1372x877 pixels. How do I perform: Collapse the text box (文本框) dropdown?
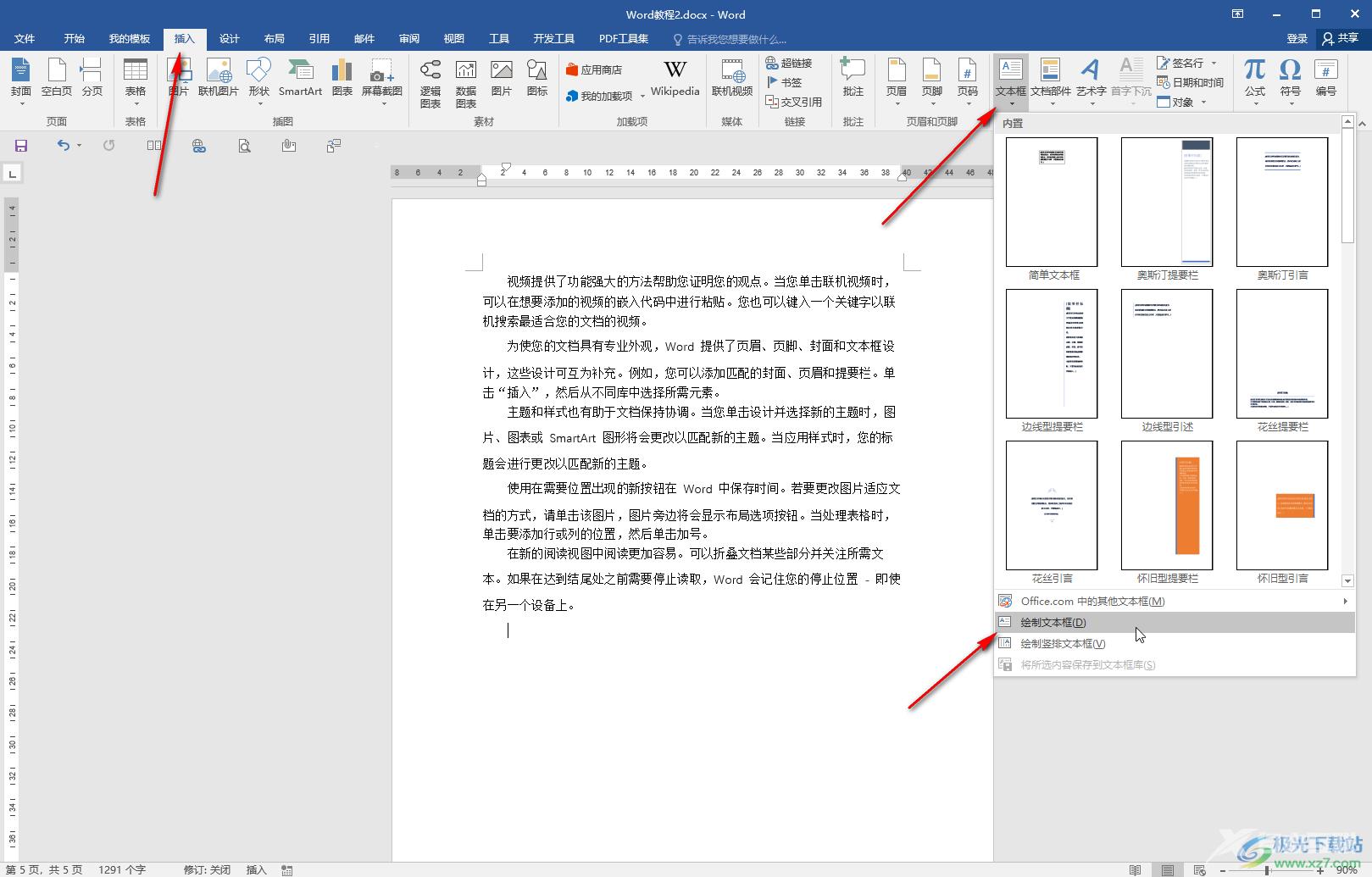1011,82
